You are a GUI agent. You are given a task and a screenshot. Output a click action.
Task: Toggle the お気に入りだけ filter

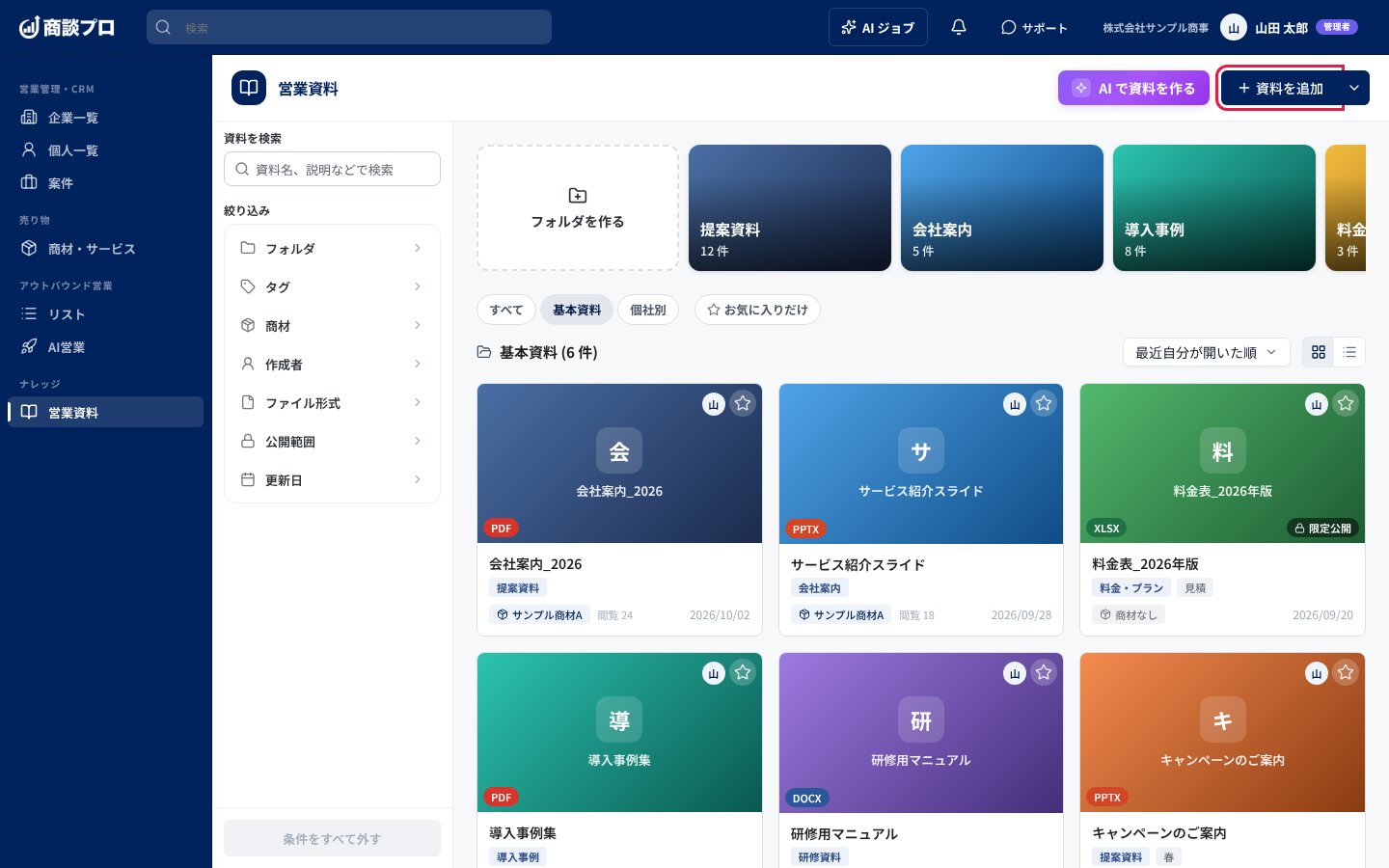coord(757,310)
